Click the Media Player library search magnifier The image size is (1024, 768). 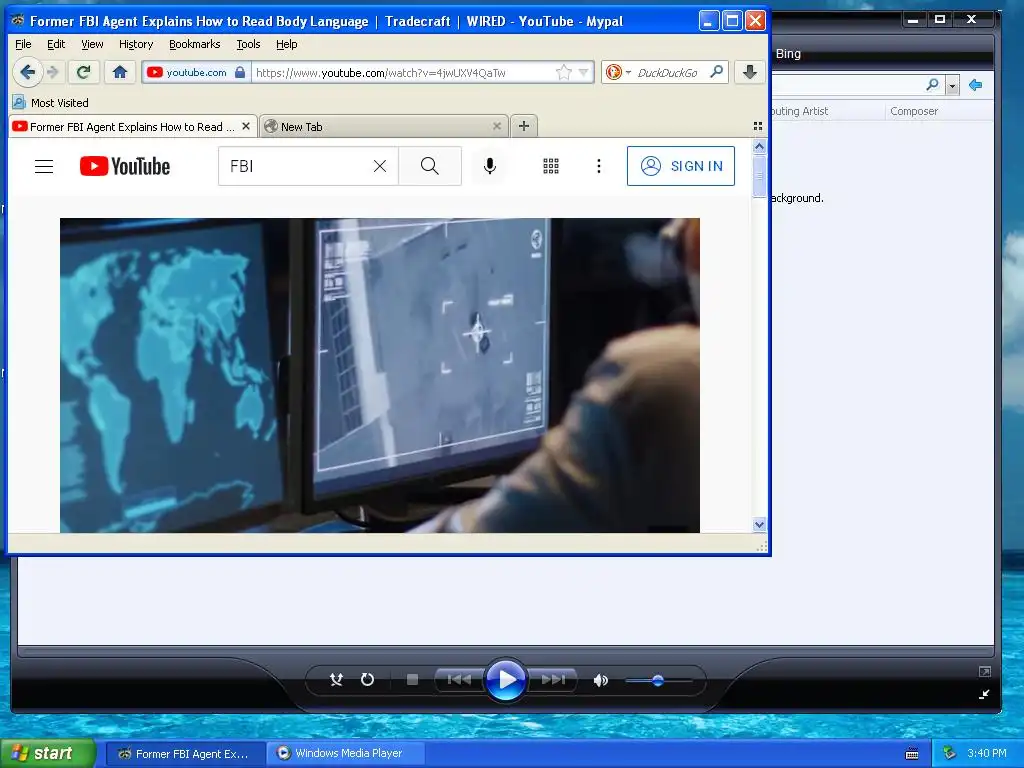coord(933,85)
